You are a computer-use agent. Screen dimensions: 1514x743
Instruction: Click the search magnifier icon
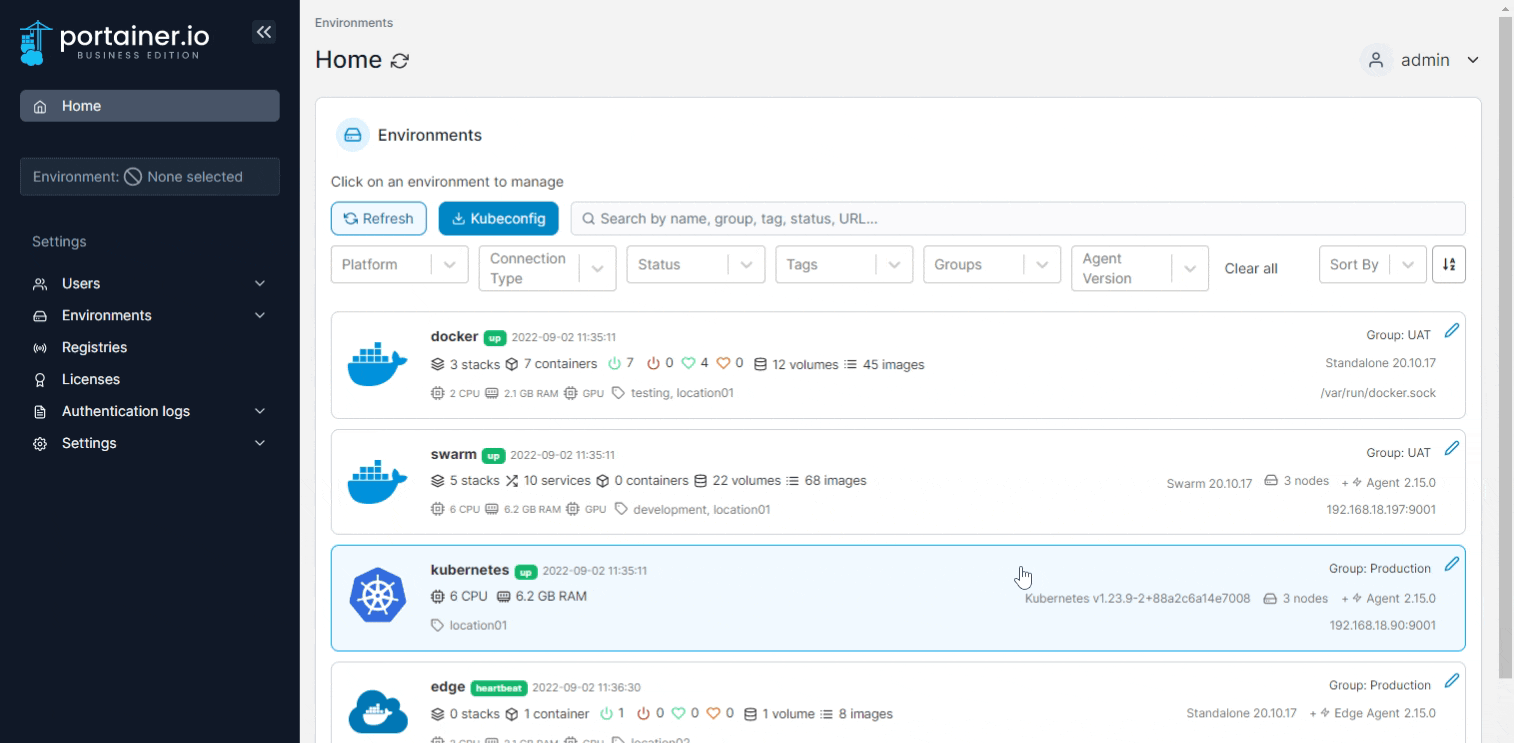coord(589,219)
